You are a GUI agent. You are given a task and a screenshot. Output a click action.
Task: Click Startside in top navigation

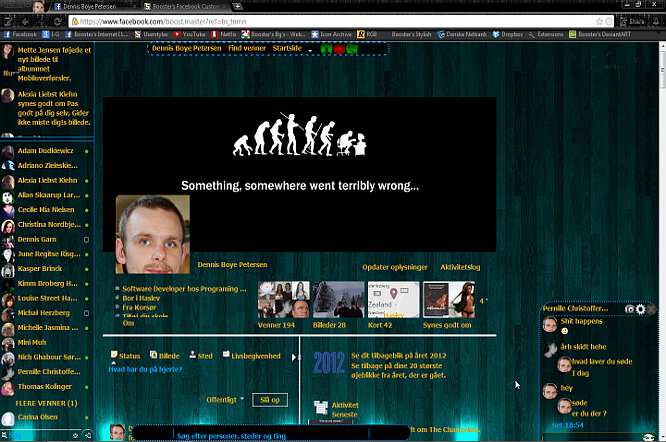pyautogui.click(x=287, y=48)
